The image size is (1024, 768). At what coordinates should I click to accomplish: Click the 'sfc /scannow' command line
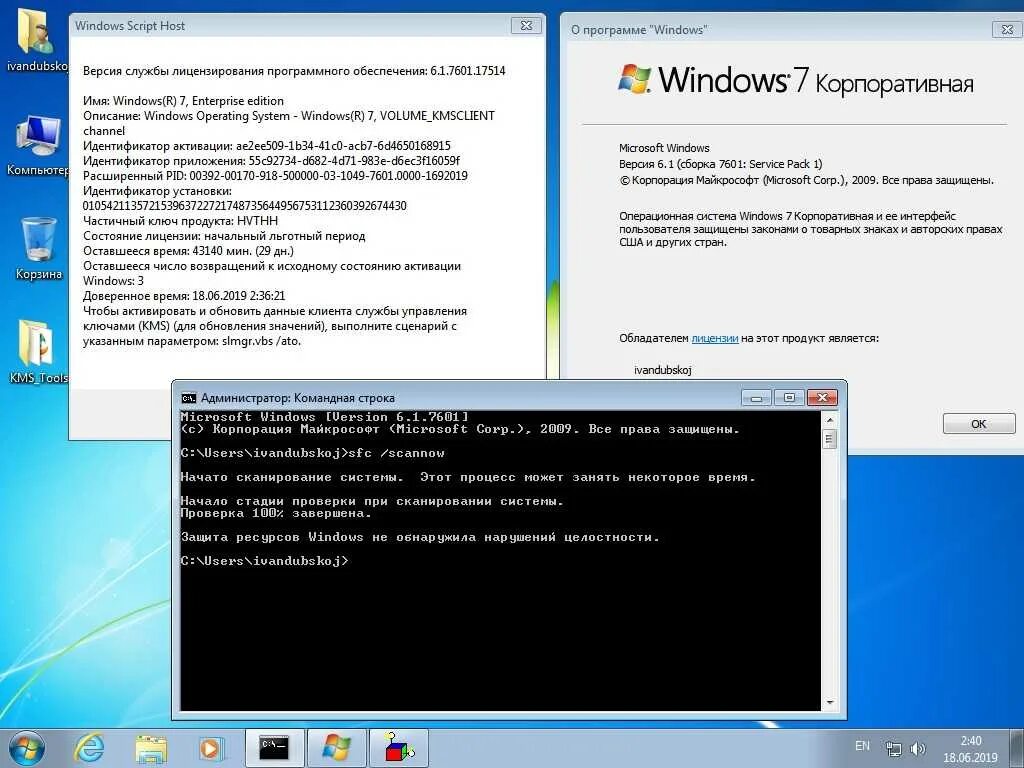click(312, 453)
